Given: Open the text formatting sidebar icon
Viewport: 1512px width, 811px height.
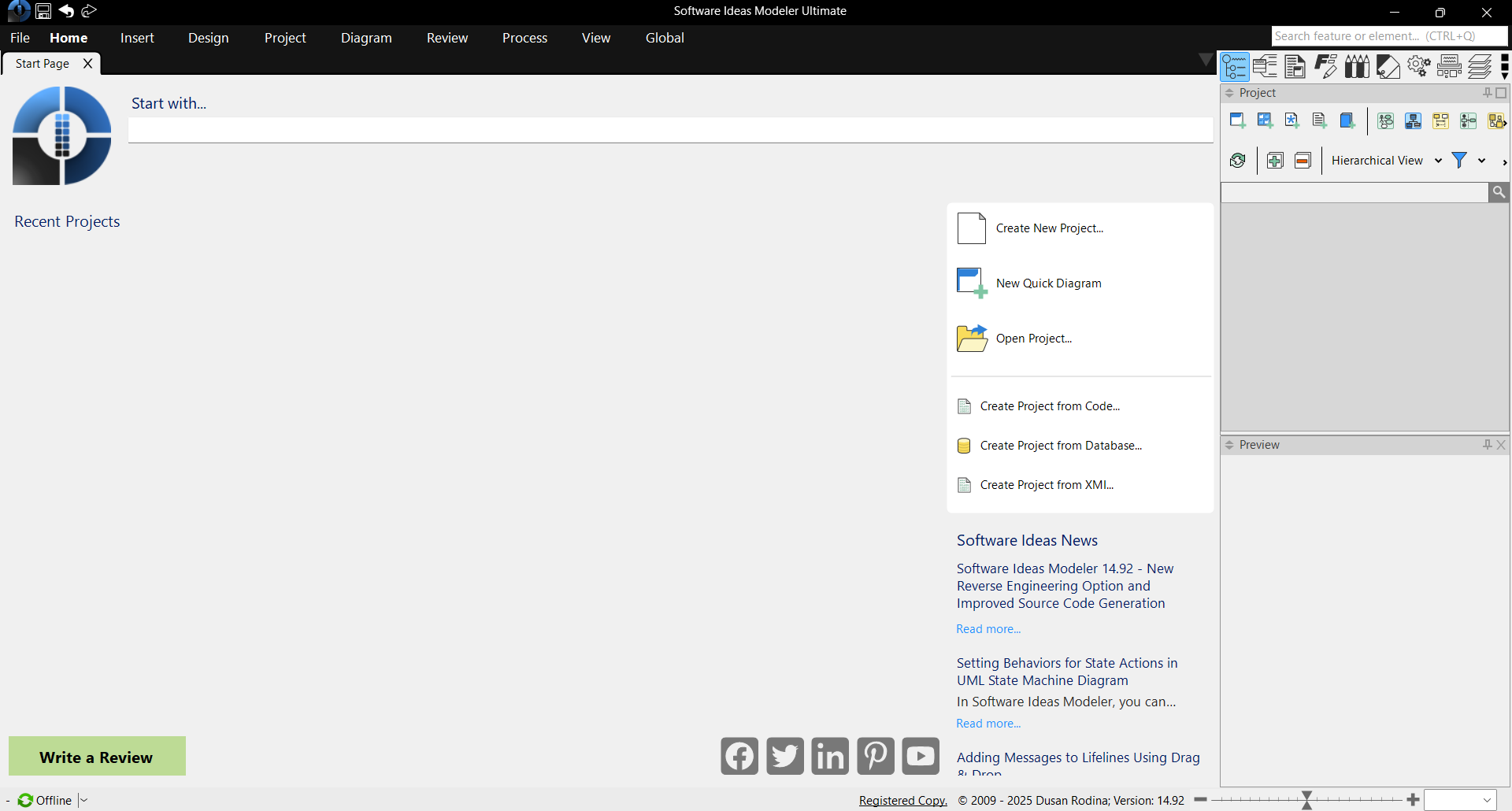Looking at the screenshot, I should (1326, 67).
